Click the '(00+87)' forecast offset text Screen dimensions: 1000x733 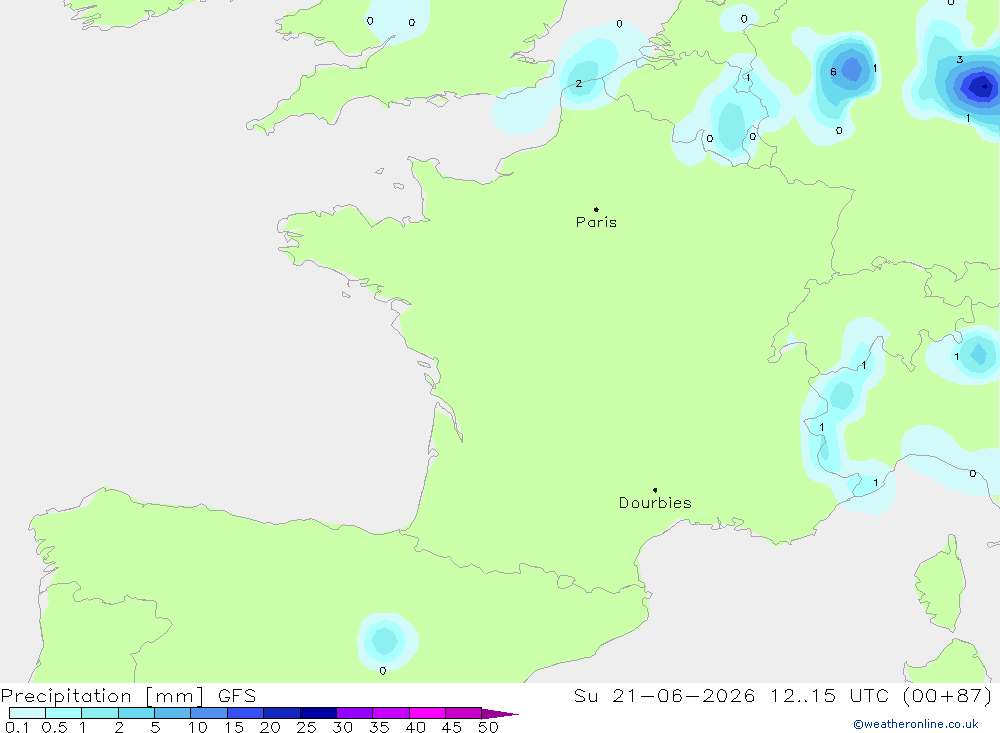(x=948, y=696)
